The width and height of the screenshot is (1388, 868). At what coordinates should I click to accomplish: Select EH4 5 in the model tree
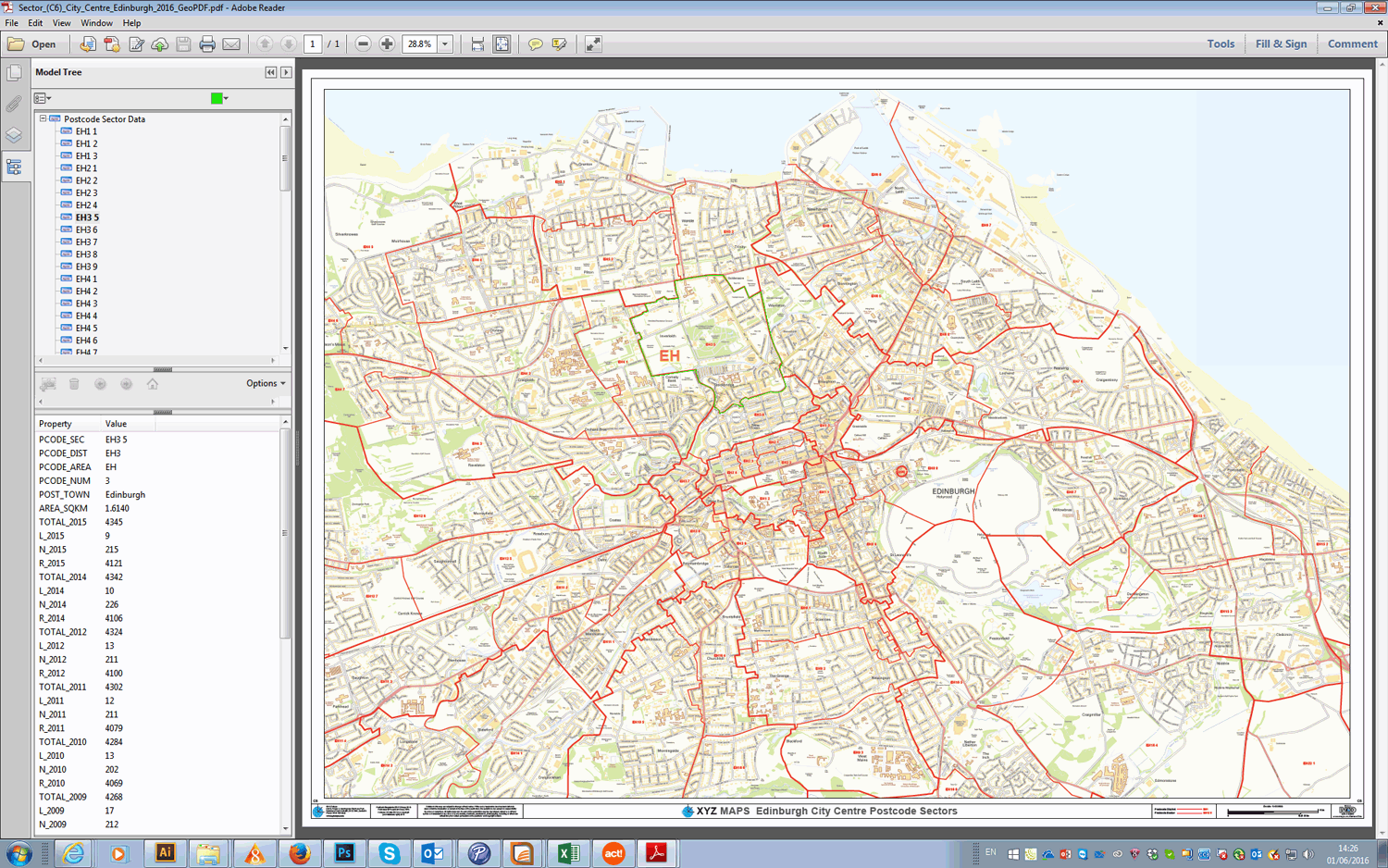(x=86, y=328)
